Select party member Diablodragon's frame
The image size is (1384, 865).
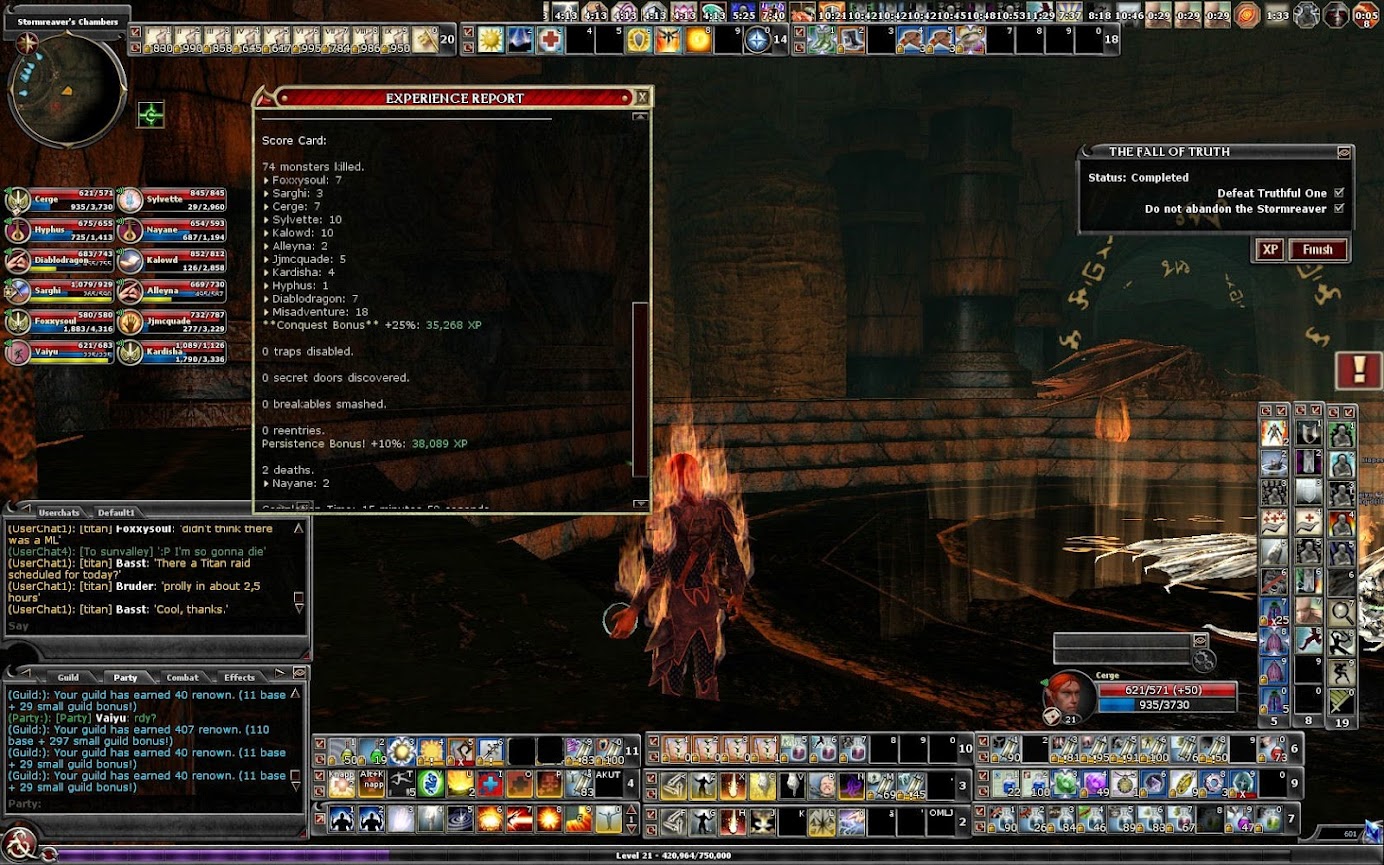pos(60,261)
